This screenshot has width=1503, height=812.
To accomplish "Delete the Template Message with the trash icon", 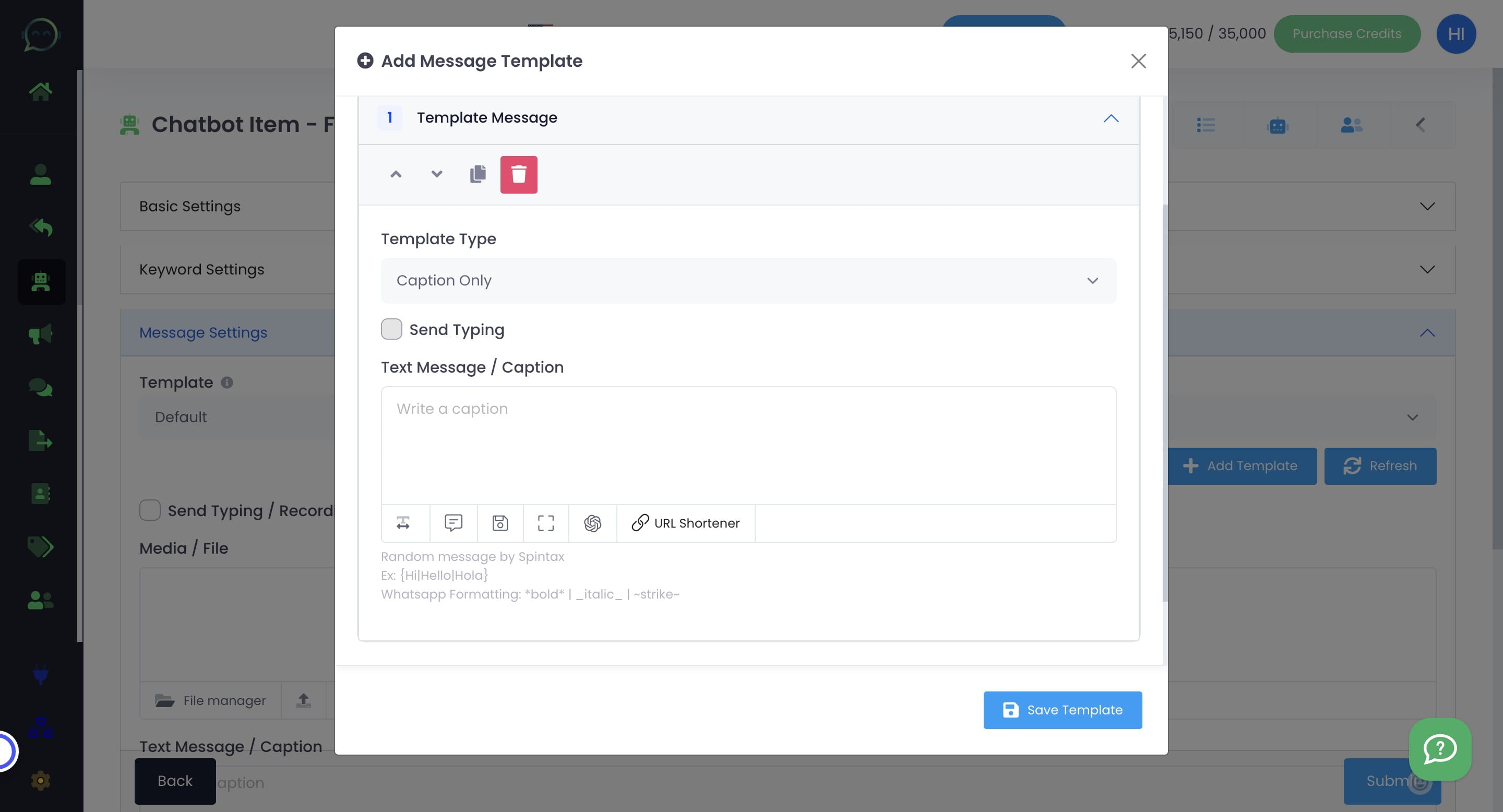I will pyautogui.click(x=519, y=174).
